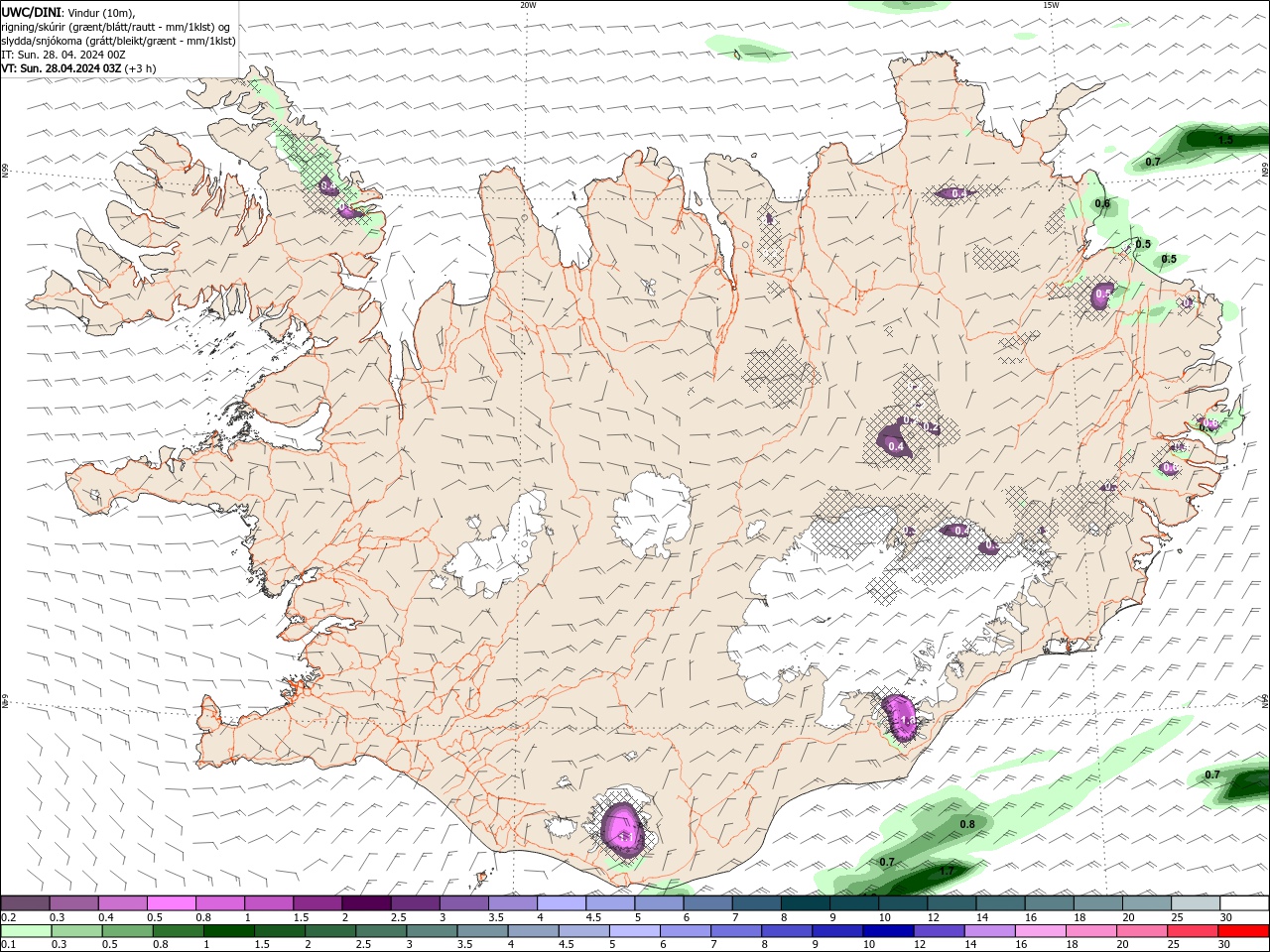Image resolution: width=1270 pixels, height=952 pixels.
Task: Click the bold UWC/DINI title text
Action: (x=32, y=12)
